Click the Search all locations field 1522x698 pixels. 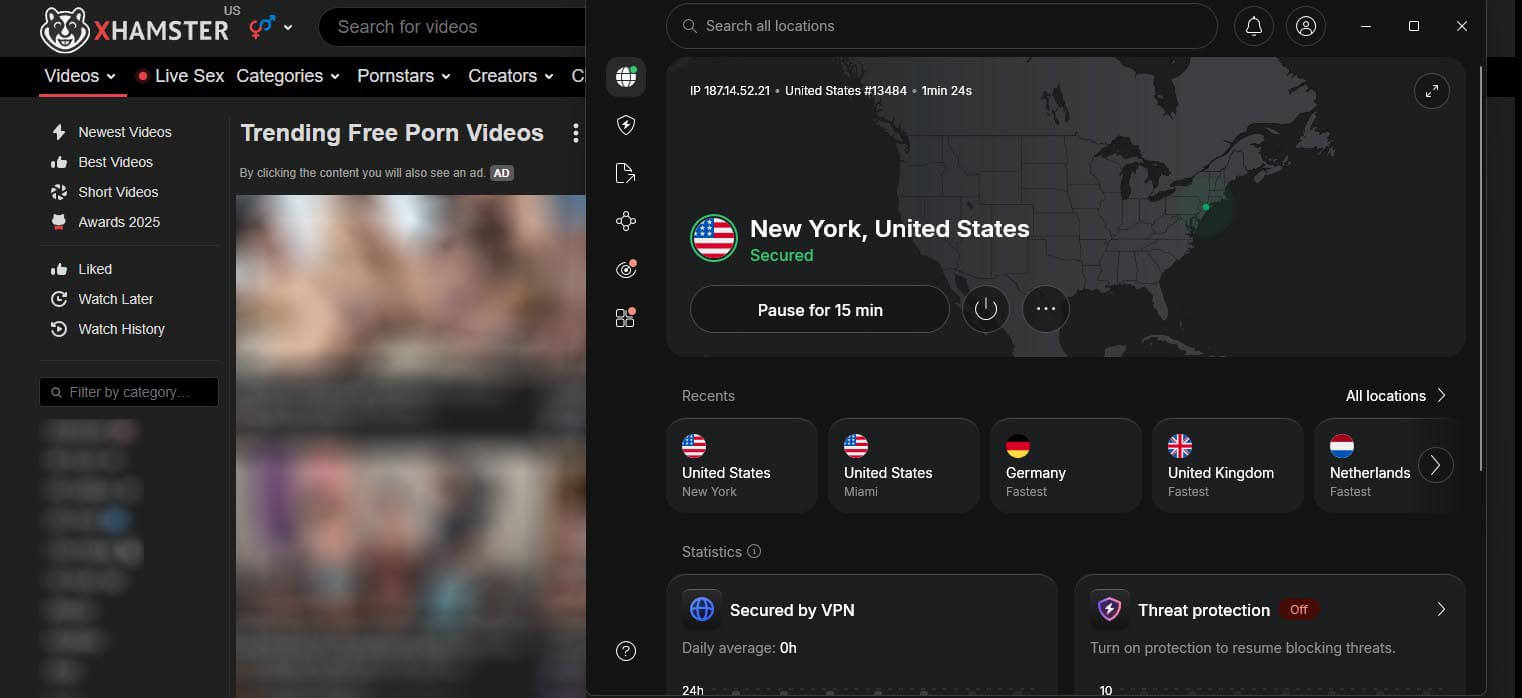(942, 26)
